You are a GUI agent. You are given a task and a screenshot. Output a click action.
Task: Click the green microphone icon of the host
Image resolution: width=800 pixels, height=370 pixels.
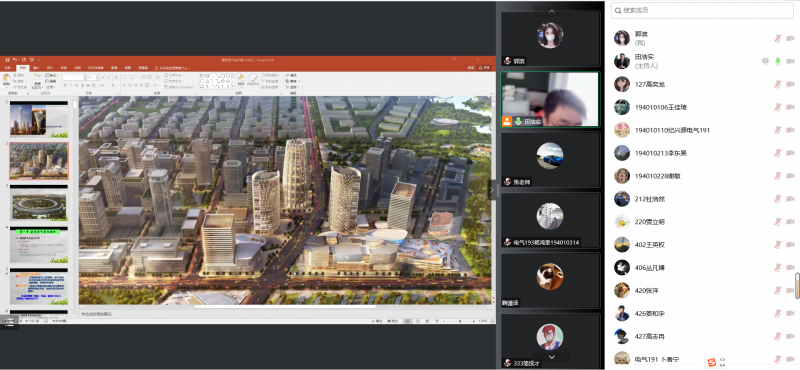point(777,61)
